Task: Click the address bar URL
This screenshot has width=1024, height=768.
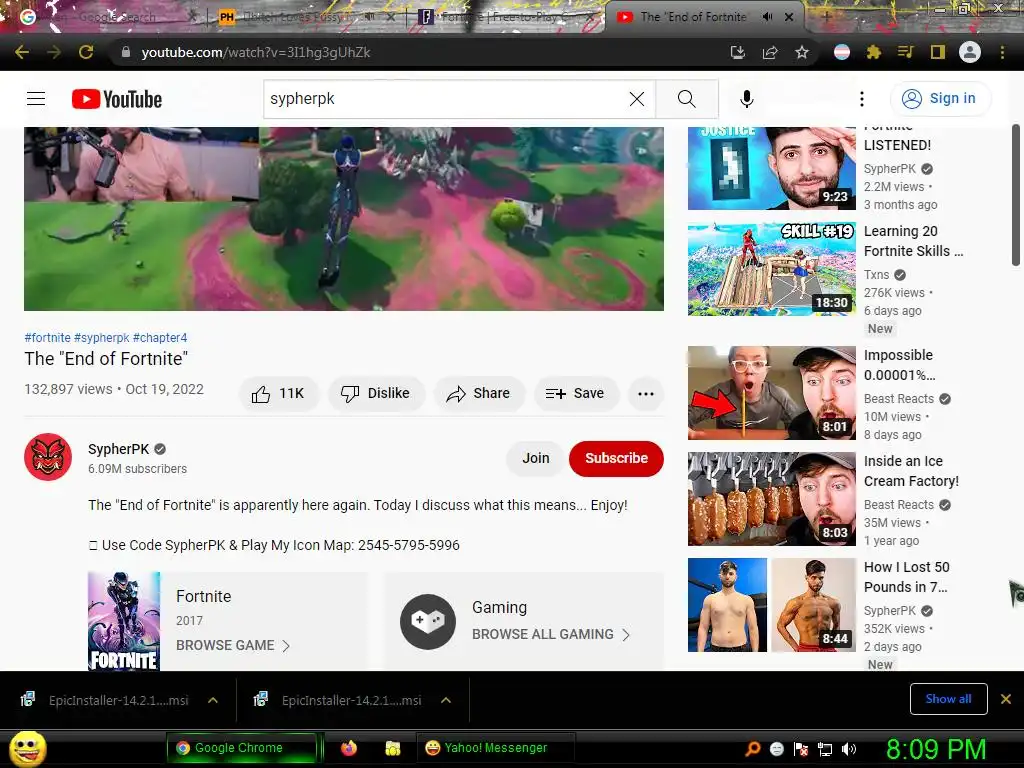Action: (255, 52)
